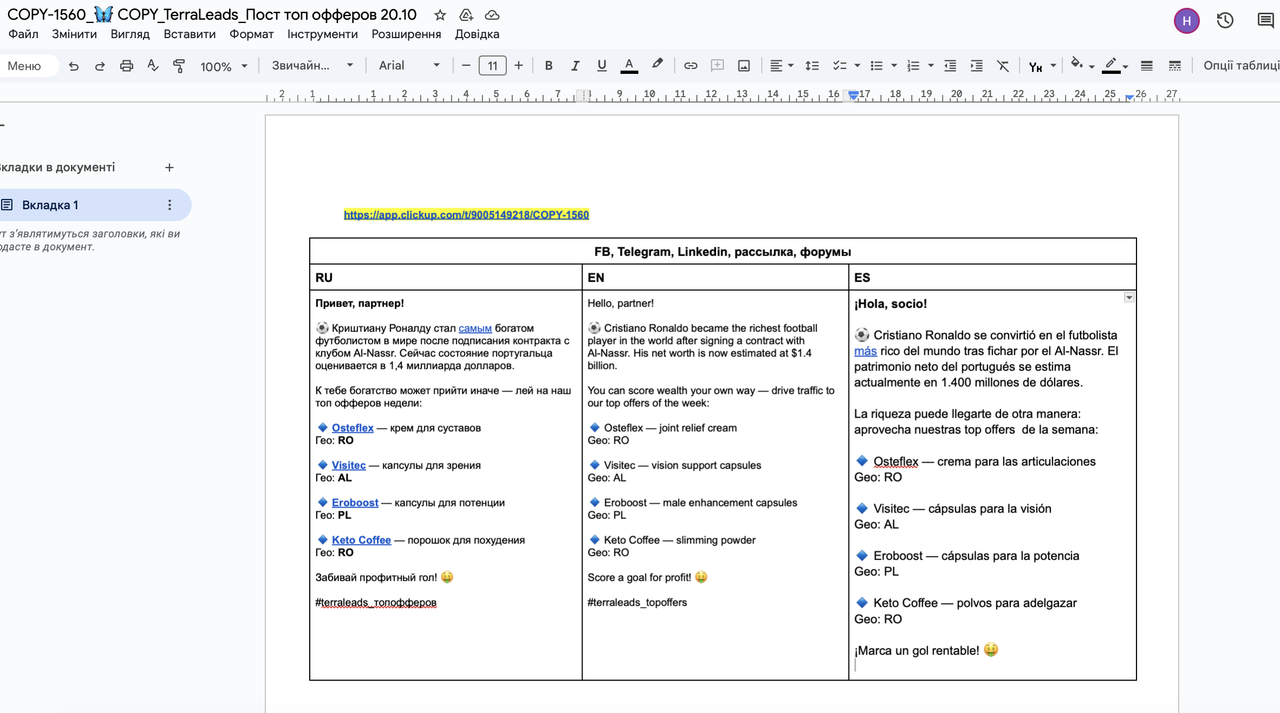
Task: Click the Insert link icon
Action: [x=690, y=66]
